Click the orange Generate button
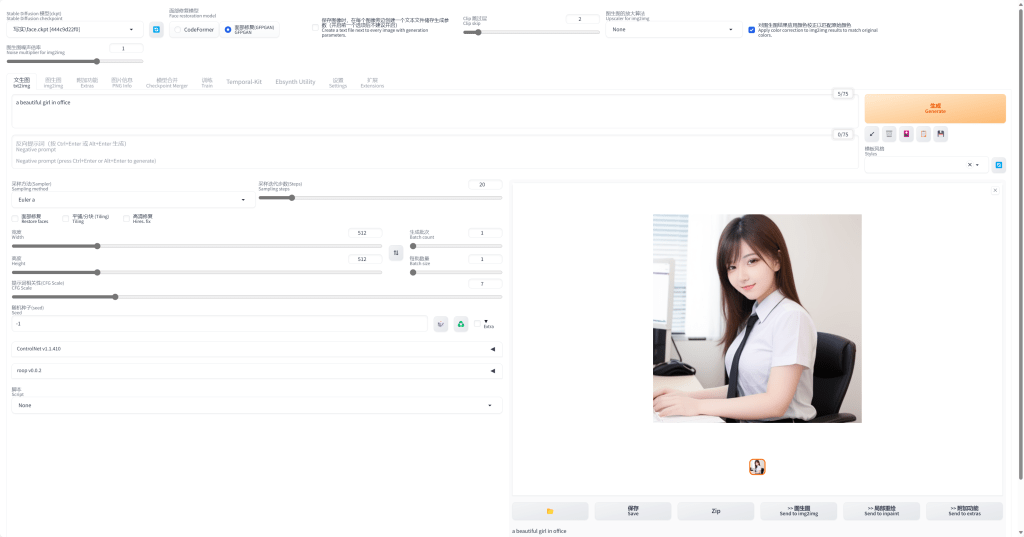 [x=934, y=108]
